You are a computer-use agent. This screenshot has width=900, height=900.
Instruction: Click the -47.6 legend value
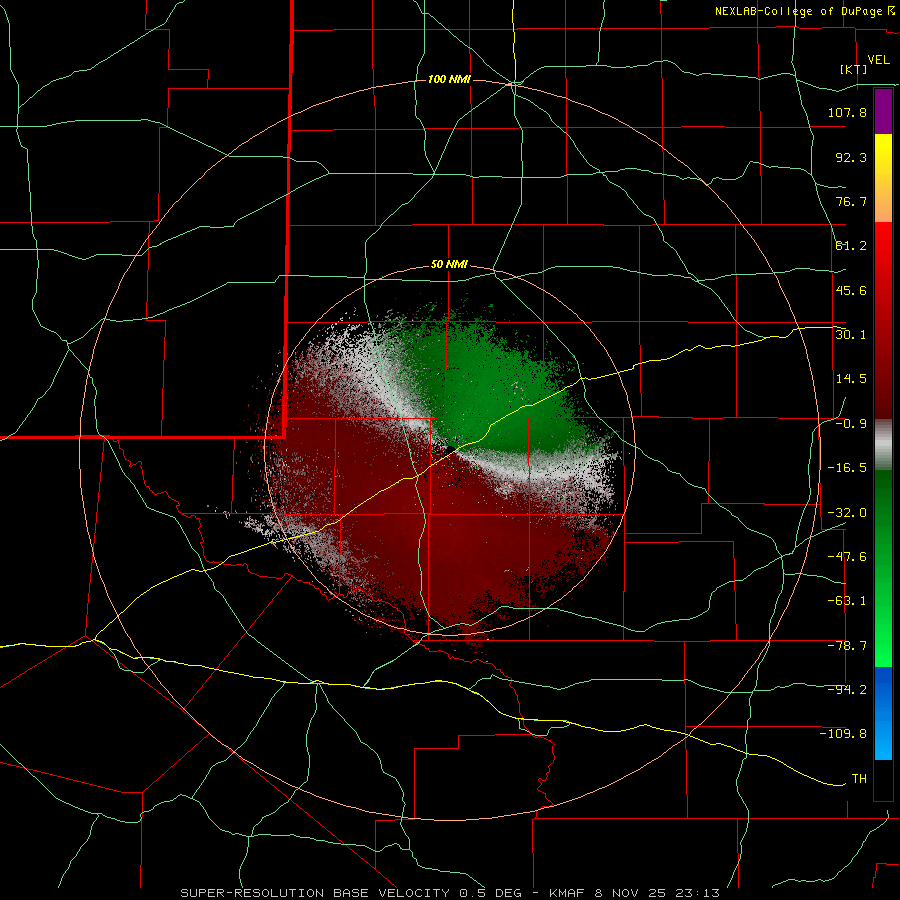click(x=847, y=557)
